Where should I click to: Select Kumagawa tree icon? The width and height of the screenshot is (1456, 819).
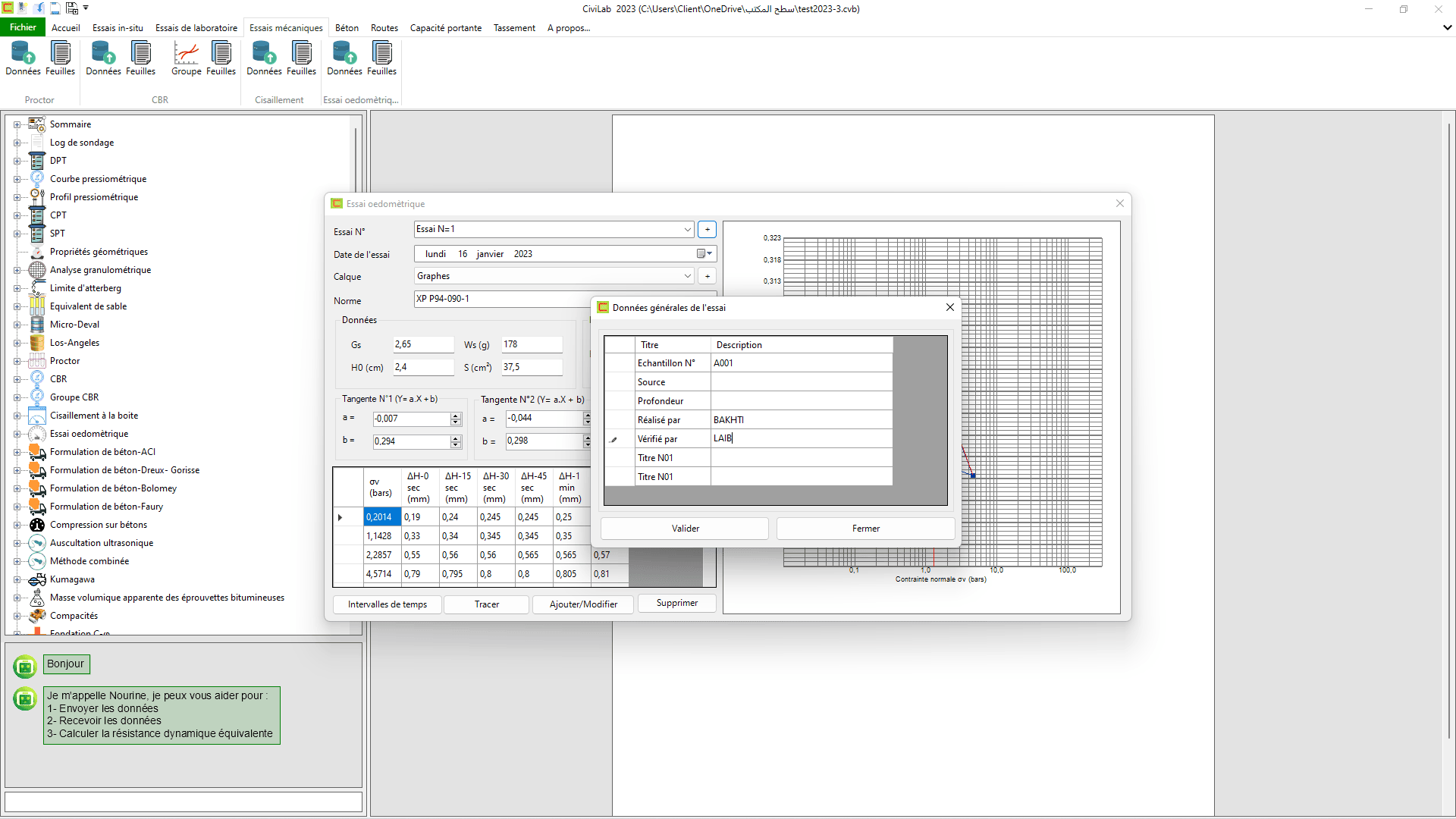[37, 579]
